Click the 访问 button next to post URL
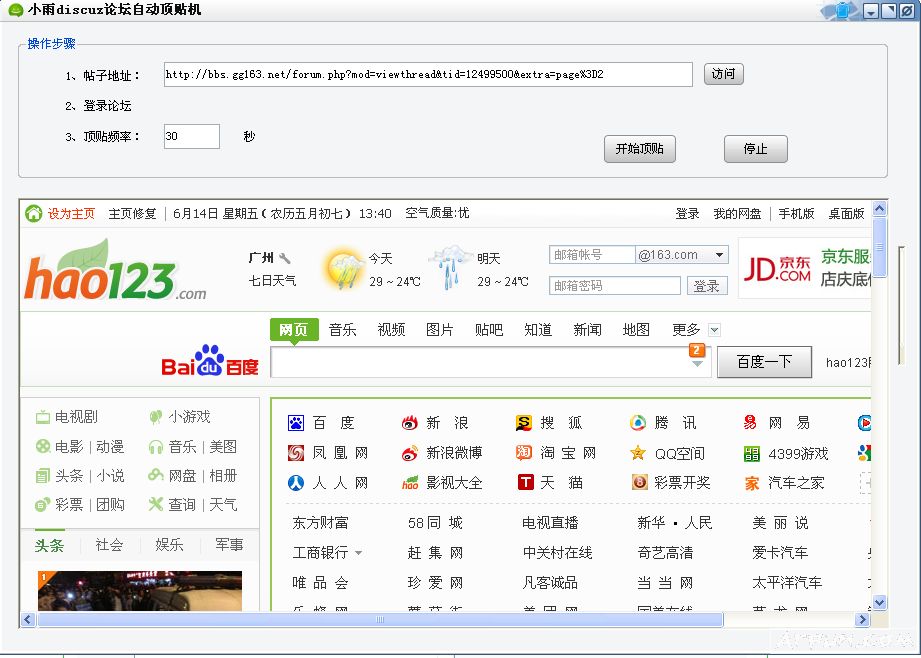 pyautogui.click(x=723, y=74)
